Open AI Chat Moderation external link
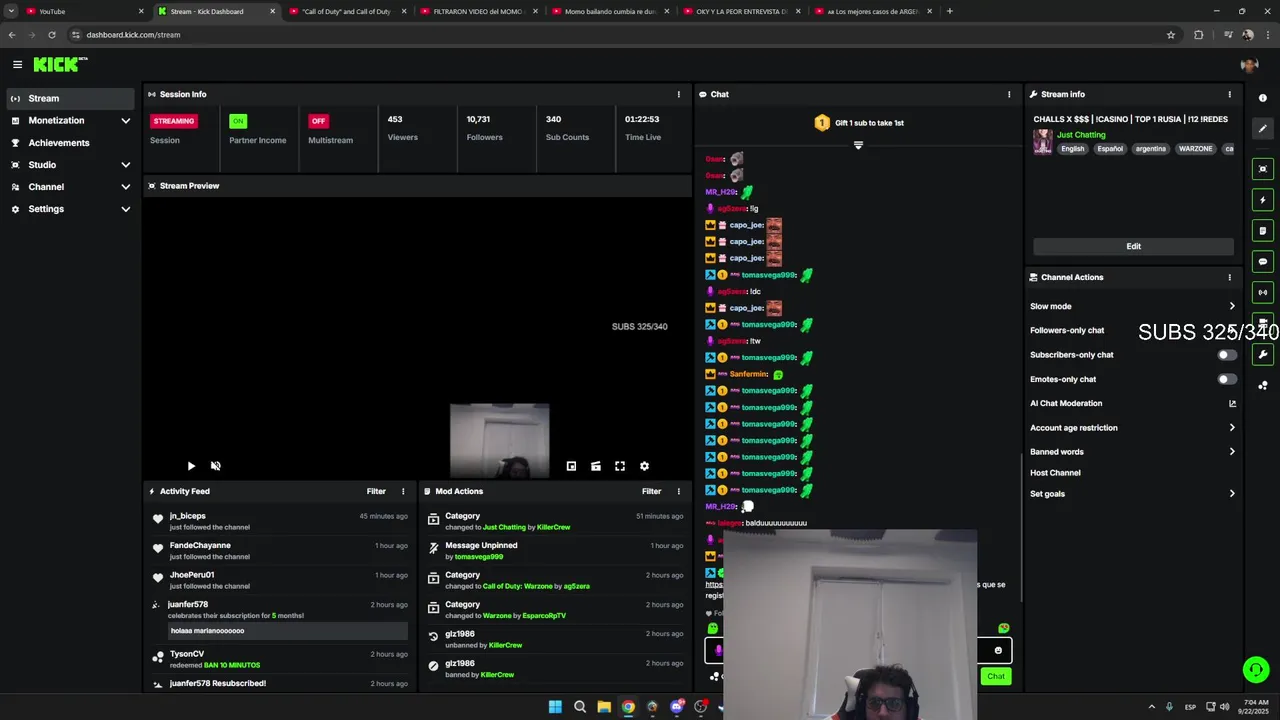This screenshot has height=720, width=1280. click(x=1232, y=404)
